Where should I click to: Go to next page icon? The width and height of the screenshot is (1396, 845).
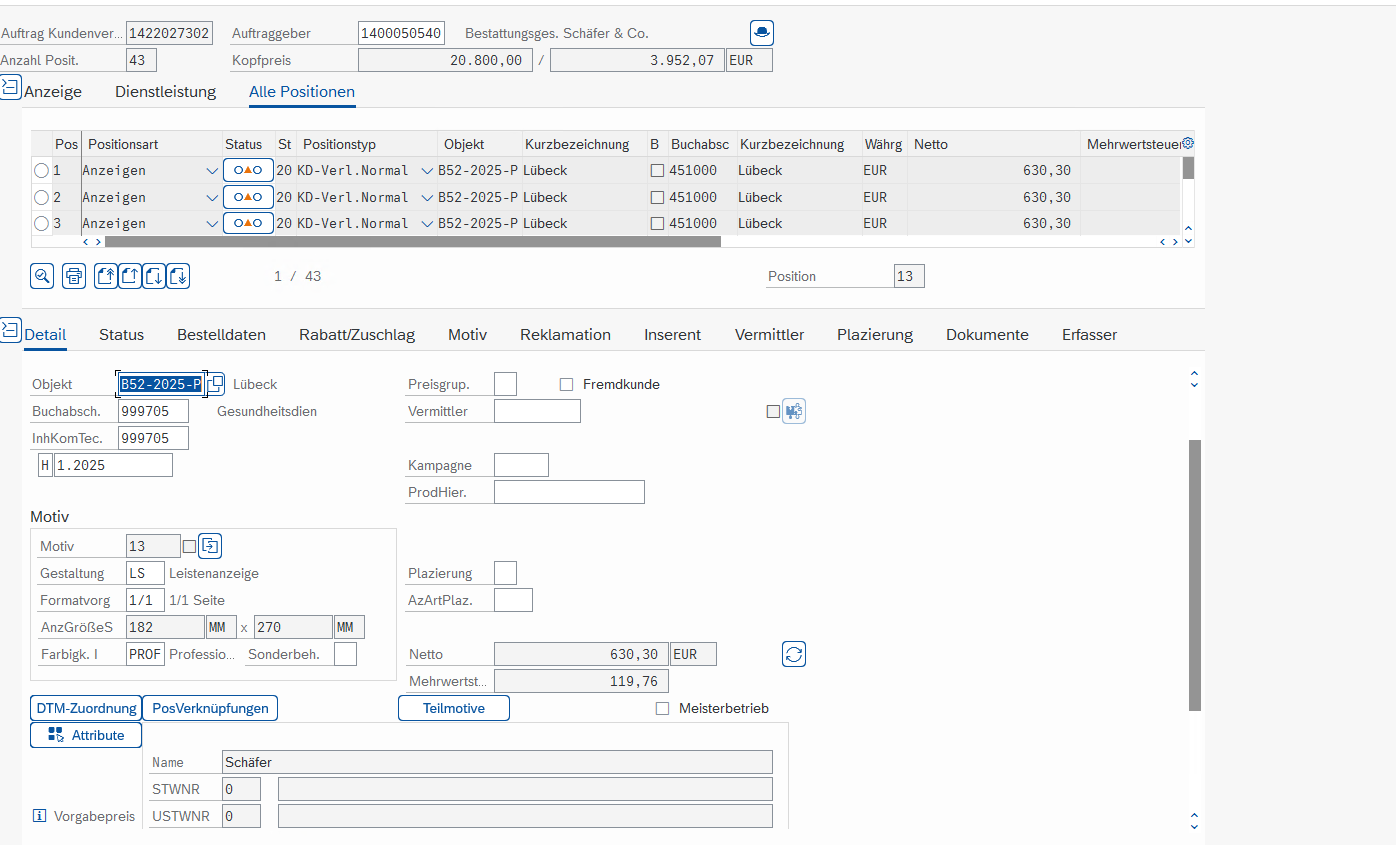tap(154, 276)
